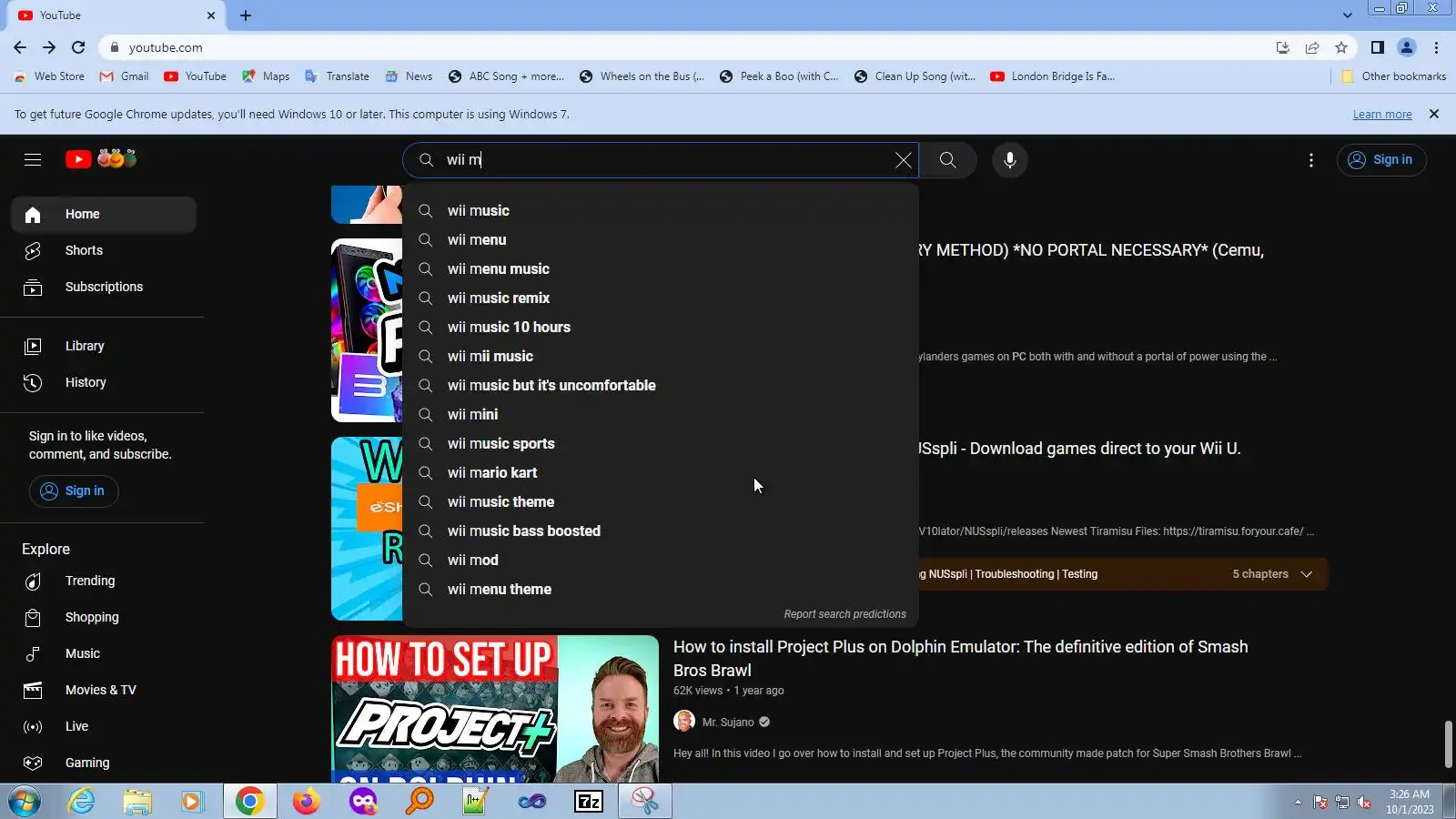Clear the search box with the X
Screen dimensions: 1456x819
pos(903,160)
